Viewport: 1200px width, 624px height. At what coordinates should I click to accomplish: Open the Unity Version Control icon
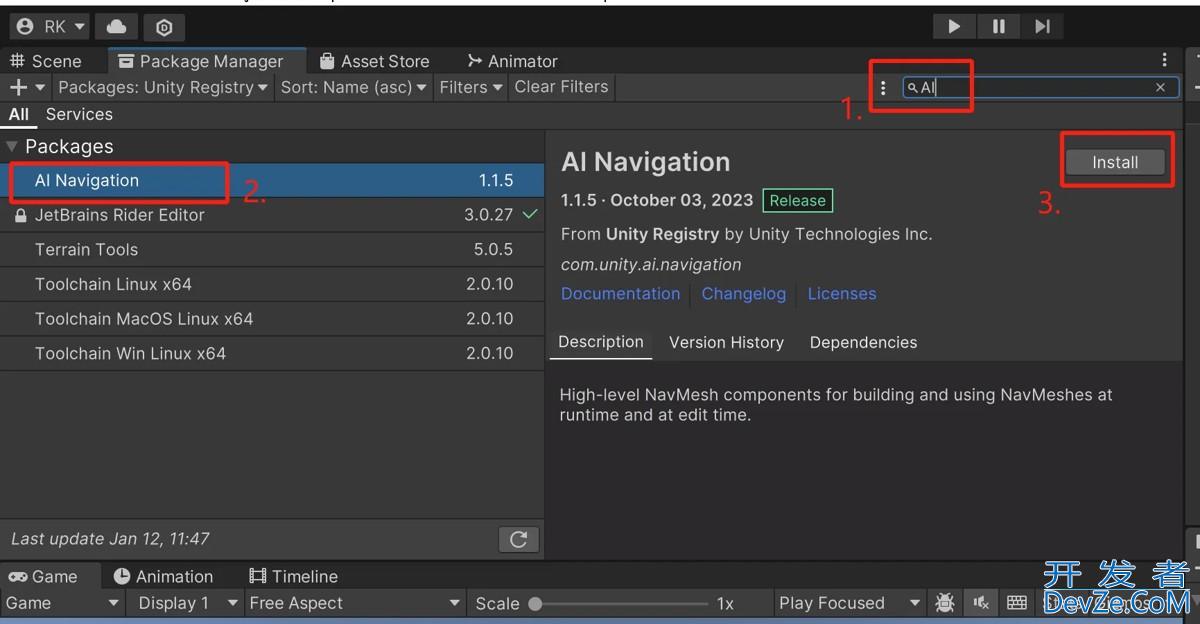(165, 26)
